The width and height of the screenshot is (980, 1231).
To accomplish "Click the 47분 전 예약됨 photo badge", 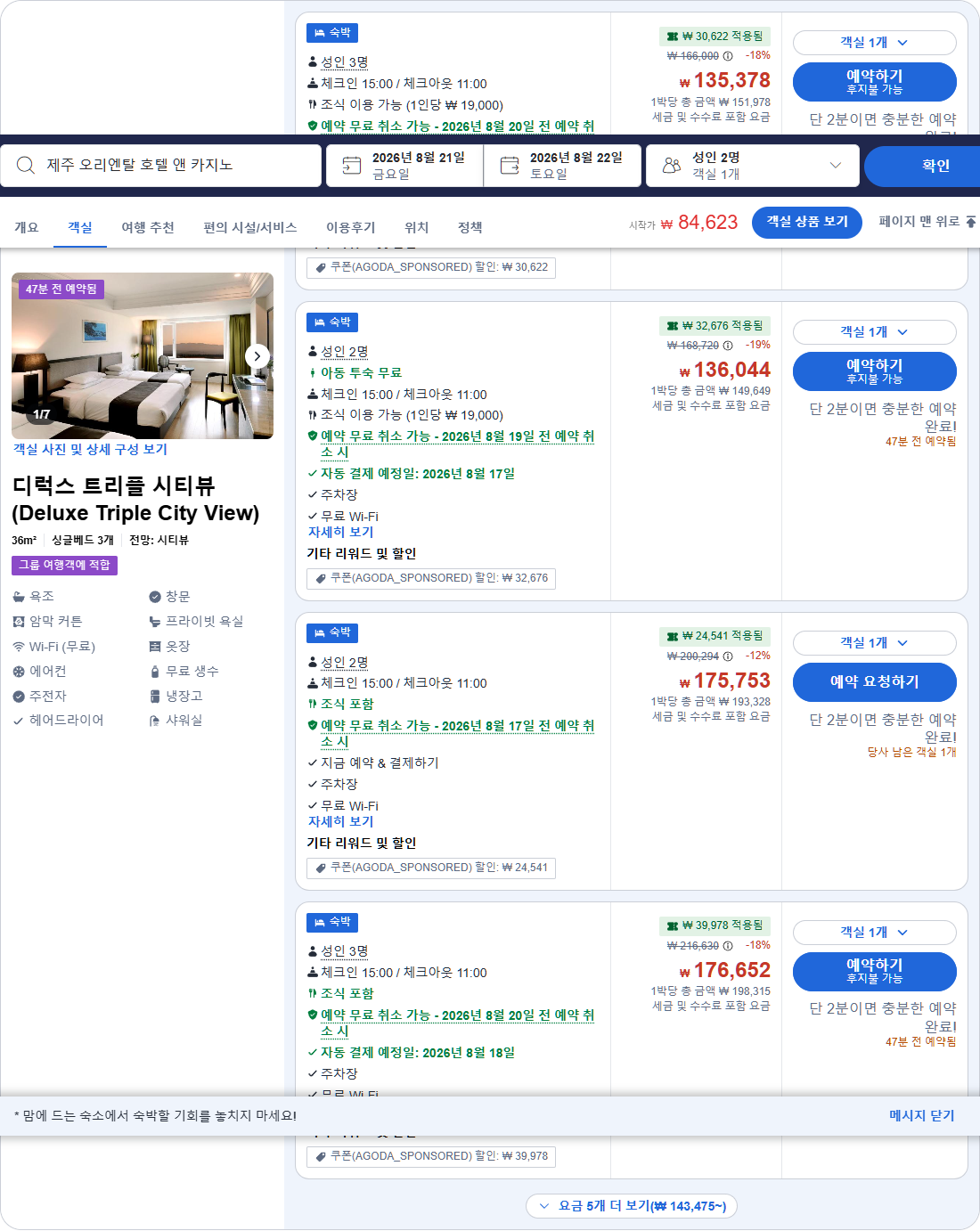I will pyautogui.click(x=61, y=289).
